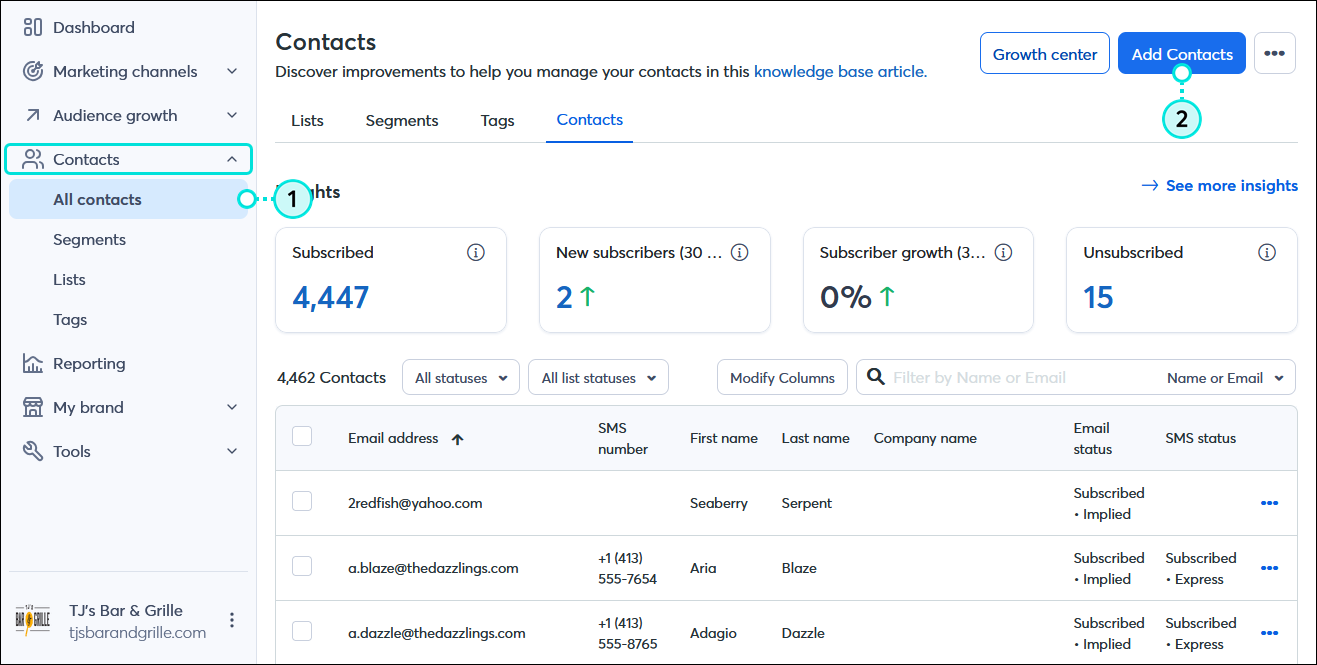Open the knowledge base article link
The width and height of the screenshot is (1317, 665).
click(x=840, y=71)
